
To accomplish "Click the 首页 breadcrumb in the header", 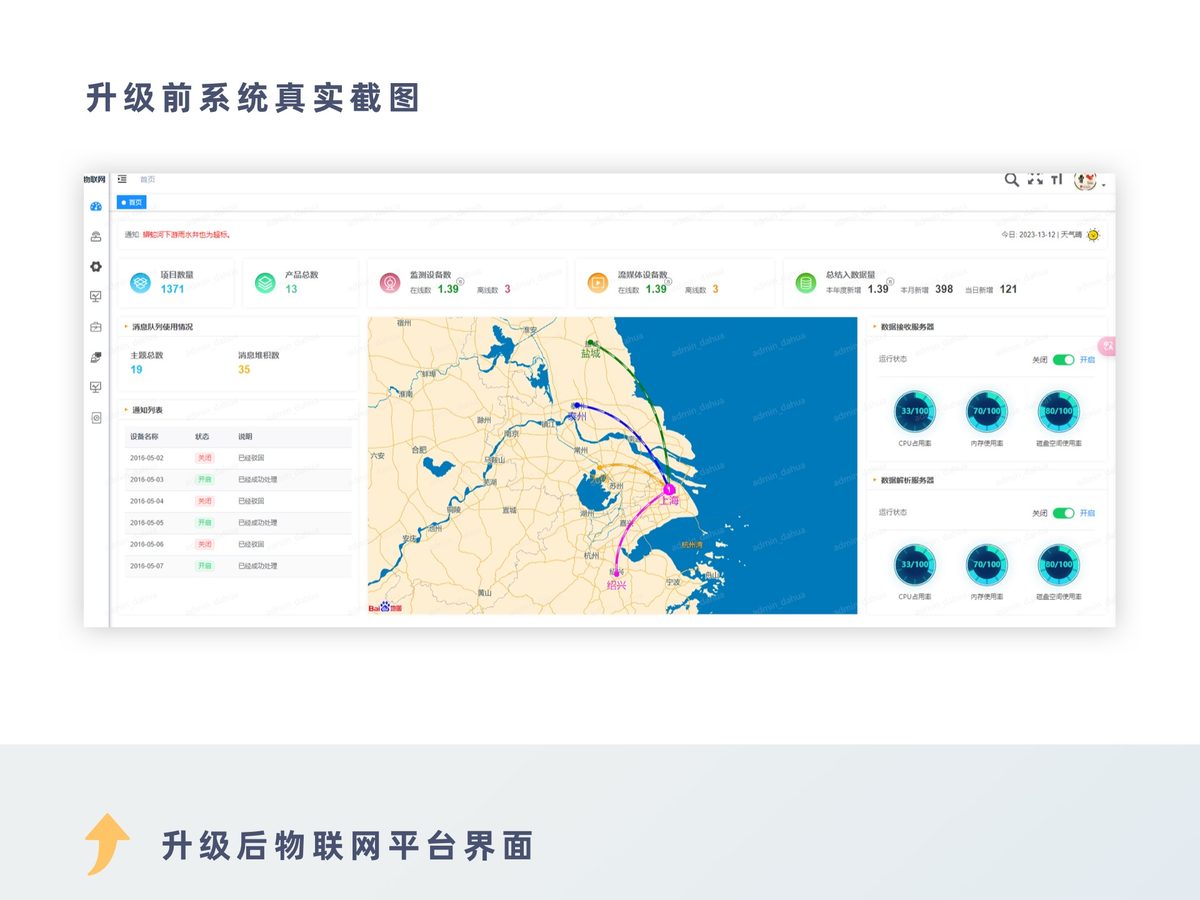I will (x=147, y=179).
